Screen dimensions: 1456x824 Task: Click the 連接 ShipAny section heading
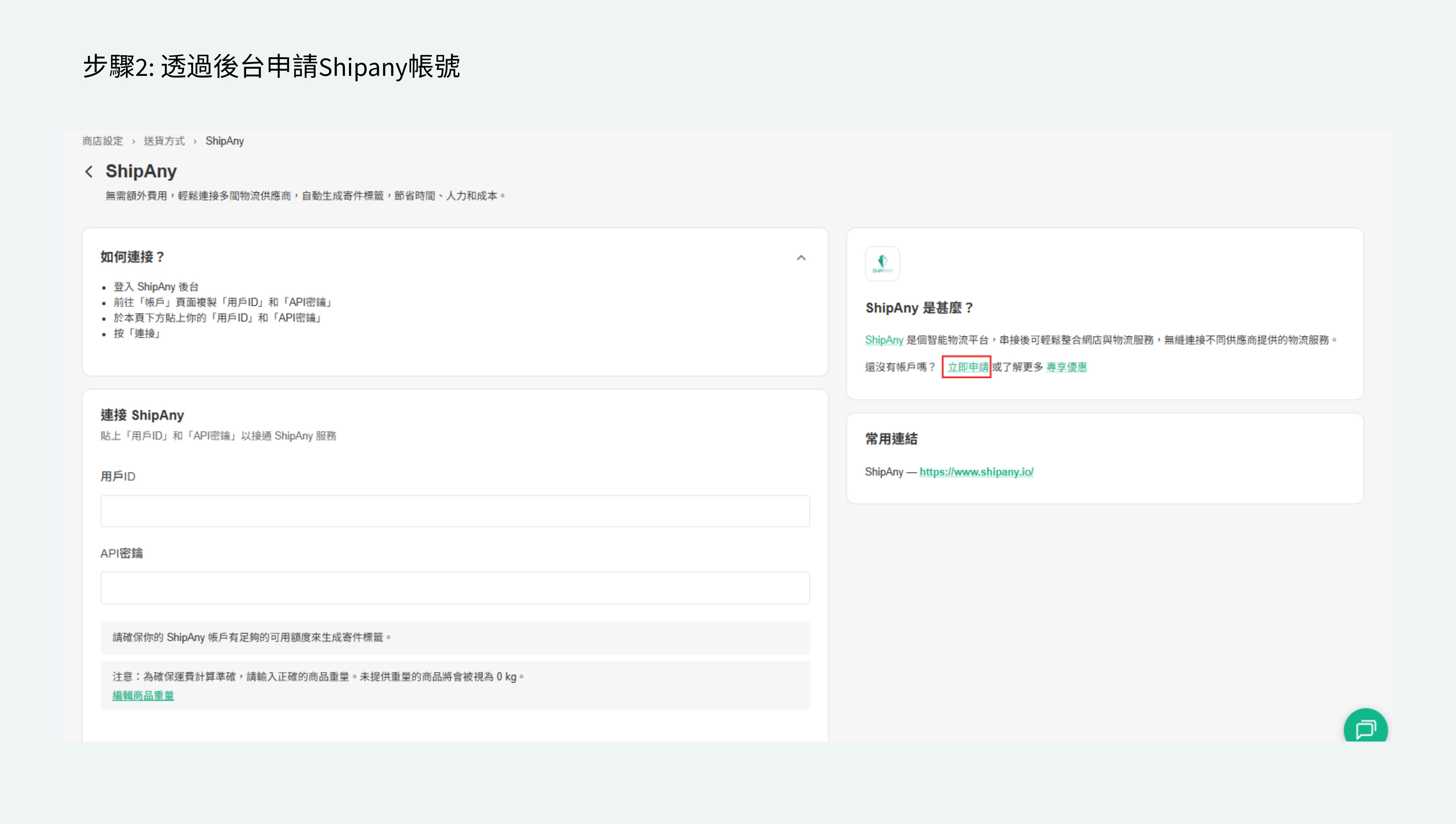[x=142, y=415]
